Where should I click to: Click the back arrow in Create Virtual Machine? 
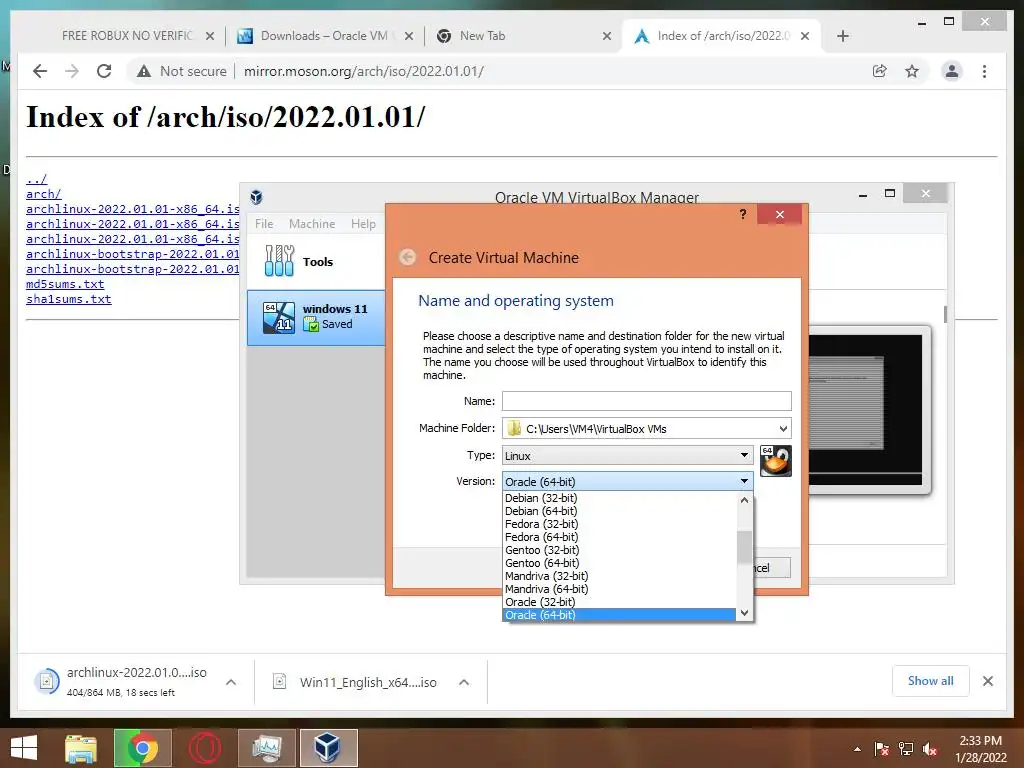click(x=408, y=257)
